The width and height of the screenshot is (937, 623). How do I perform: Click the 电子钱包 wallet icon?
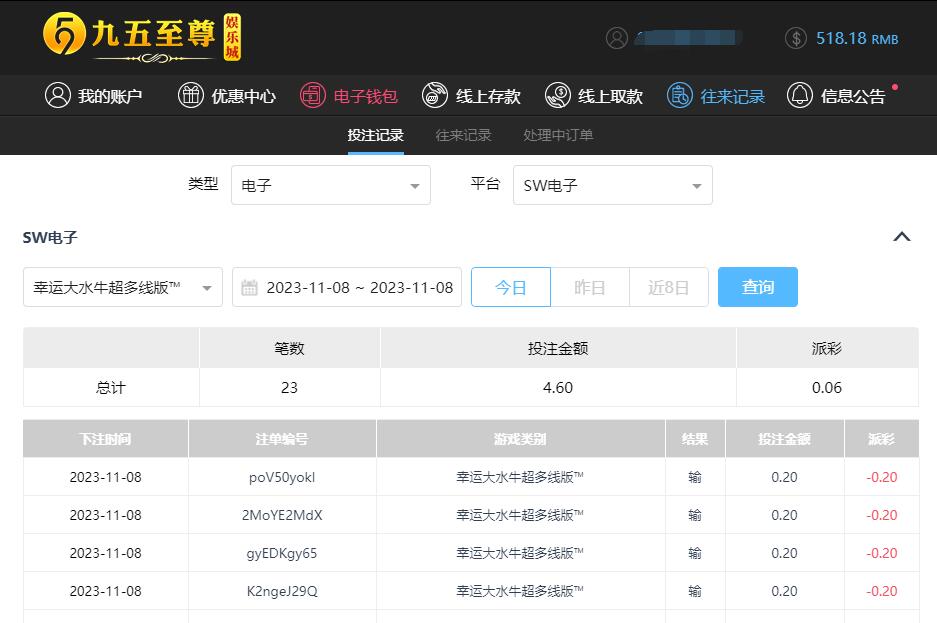click(x=313, y=96)
